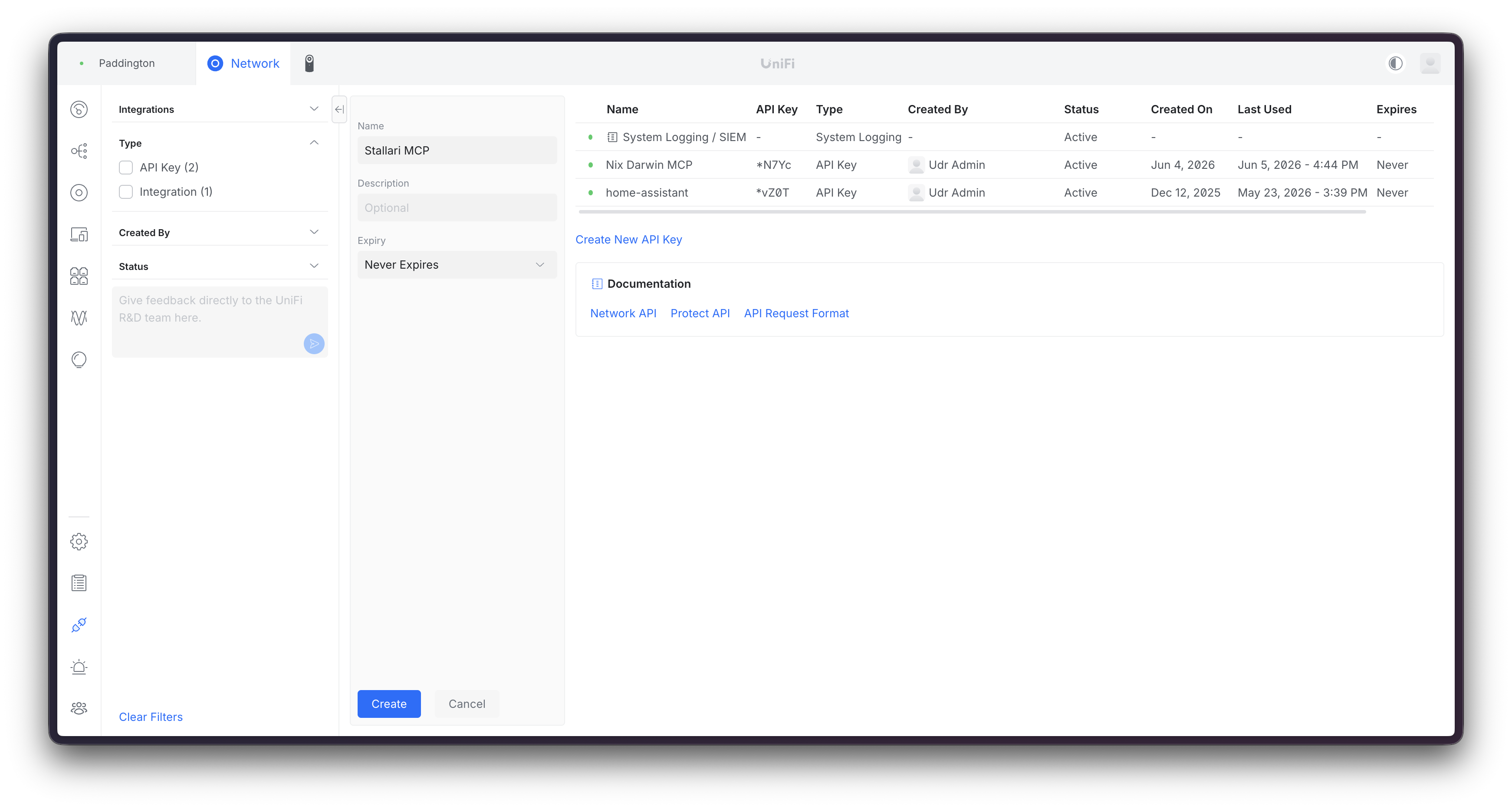Viewport: 1512px width, 809px height.
Task: Sort by the Last Used column header
Action: [x=1264, y=109]
